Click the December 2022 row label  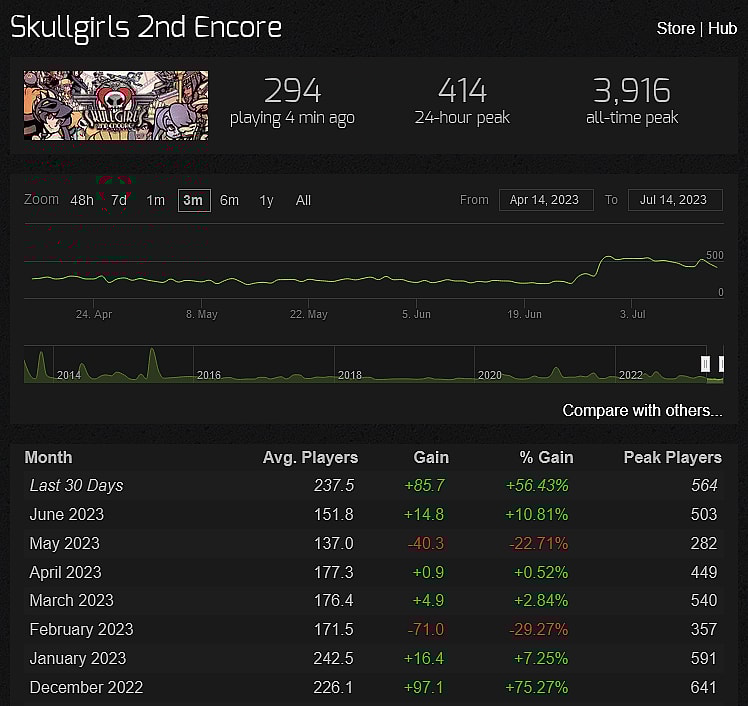click(86, 687)
